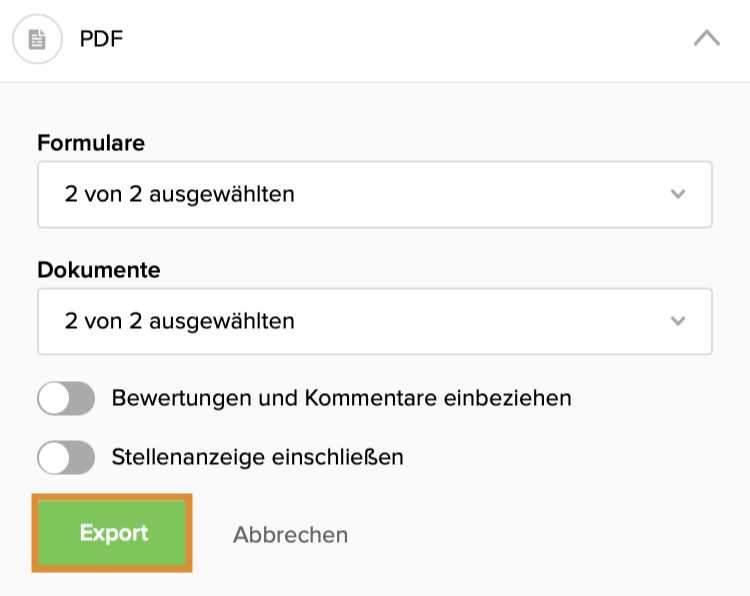The height and width of the screenshot is (596, 750).
Task: Click the empty PDF header bar area
Action: 400,40
